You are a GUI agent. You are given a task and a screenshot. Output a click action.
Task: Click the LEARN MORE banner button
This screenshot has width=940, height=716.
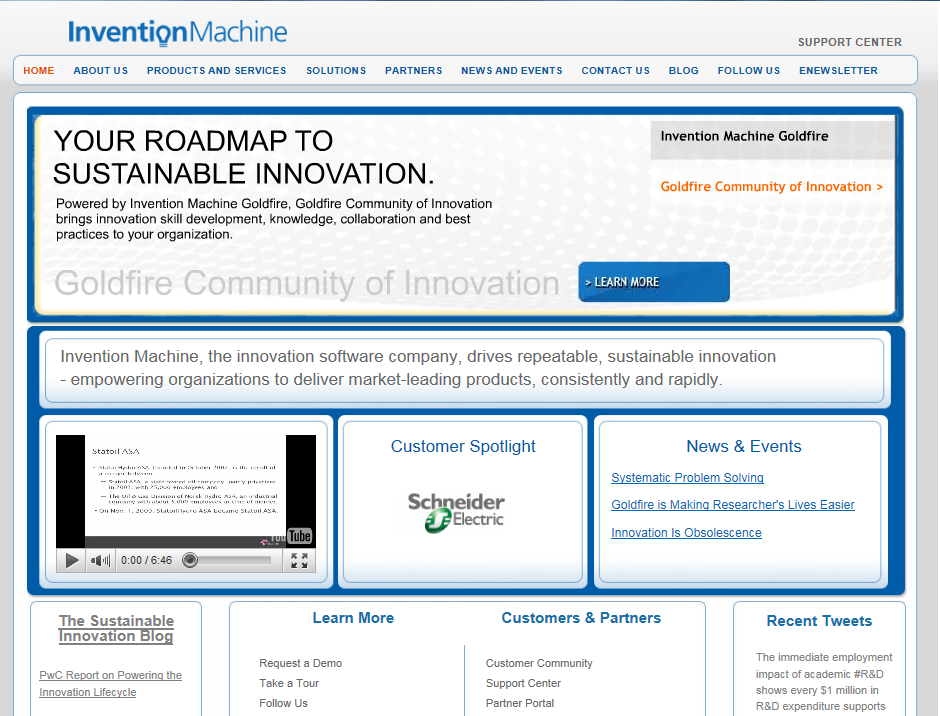[654, 282]
